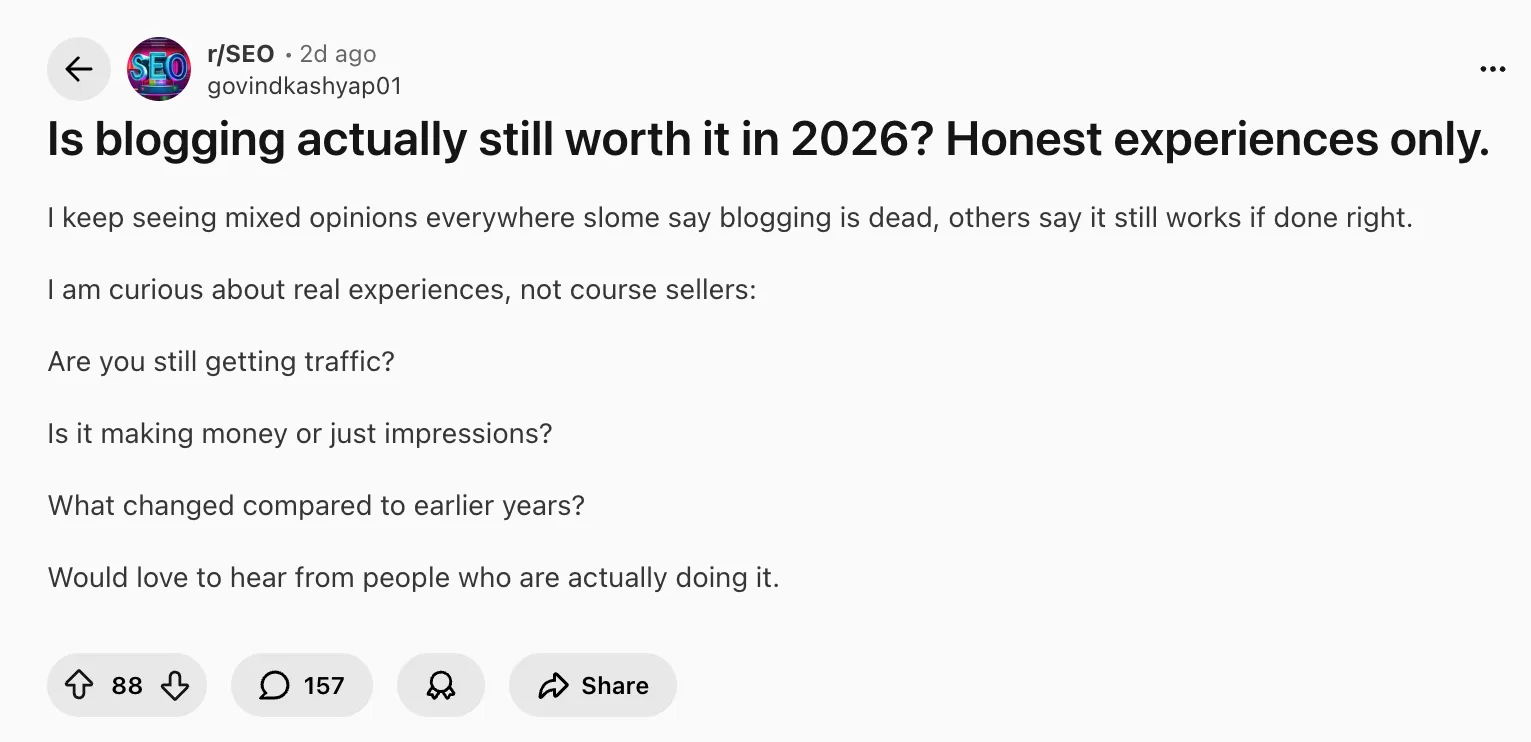1531x742 pixels.
Task: Downvote the blogging post
Action: click(175, 685)
